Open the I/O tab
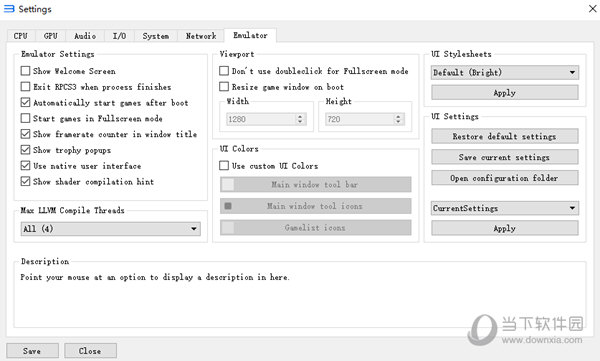600x361 pixels. [119, 36]
